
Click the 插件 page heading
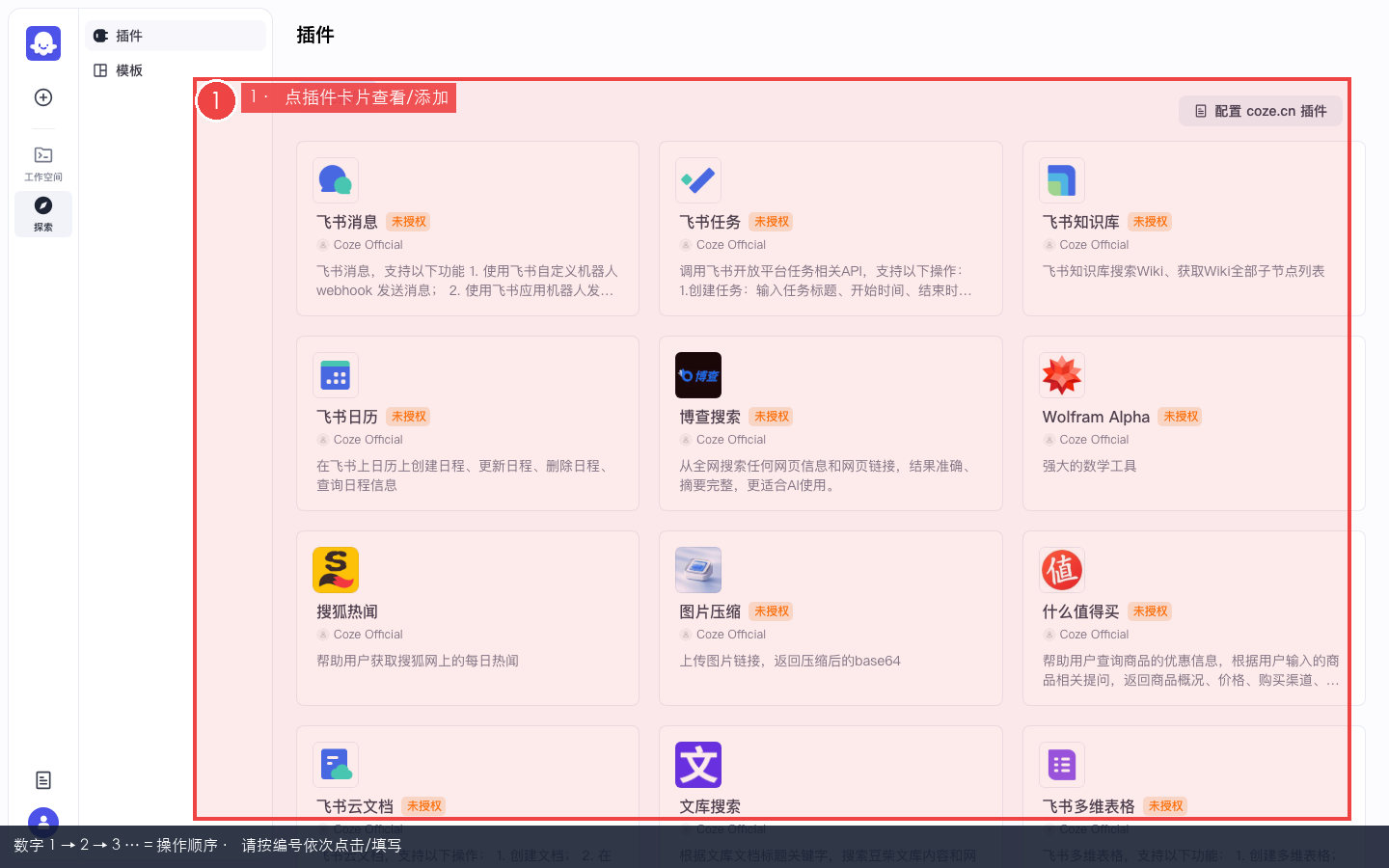(315, 35)
